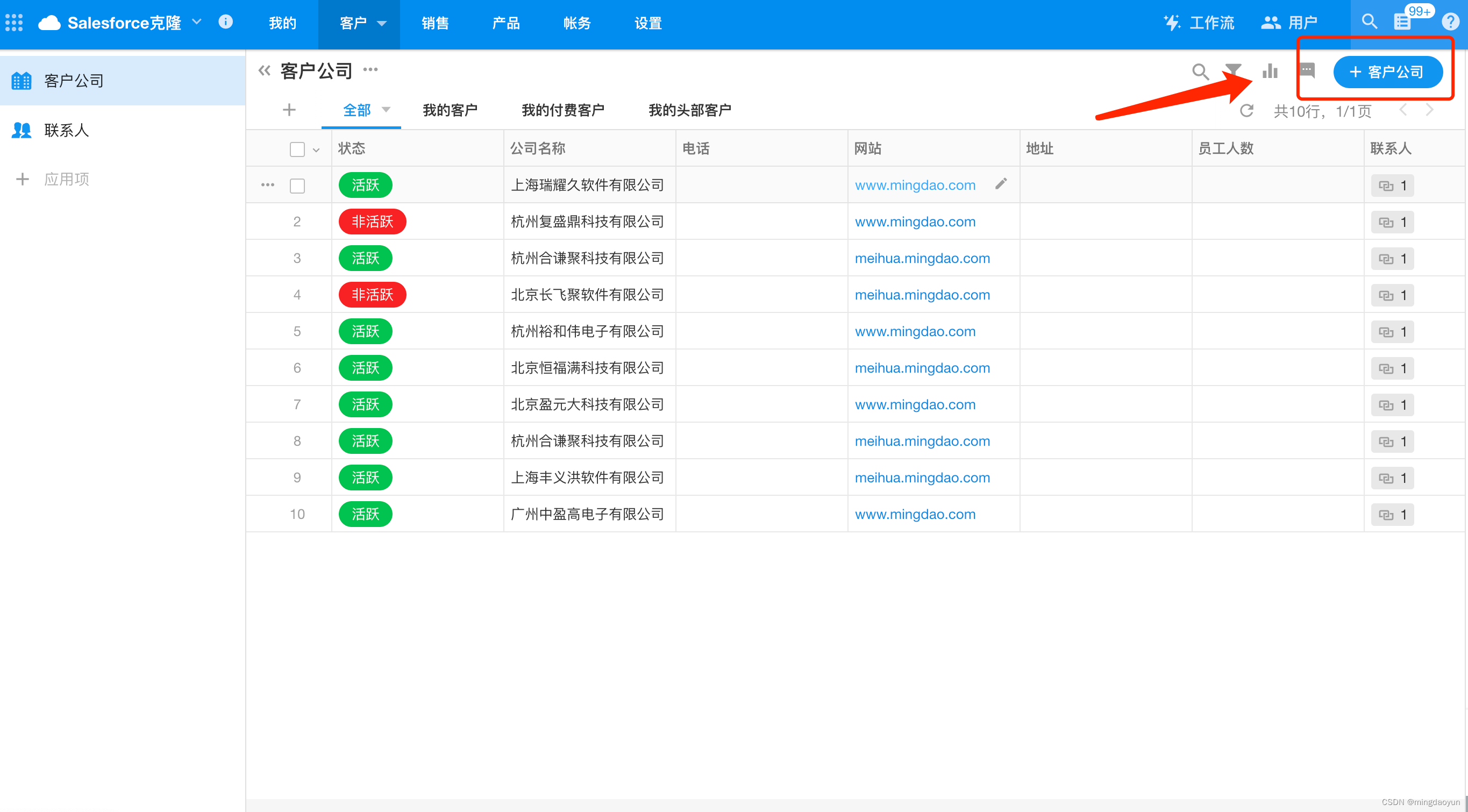This screenshot has width=1468, height=812.
Task: Click the app info icon
Action: tap(226, 22)
